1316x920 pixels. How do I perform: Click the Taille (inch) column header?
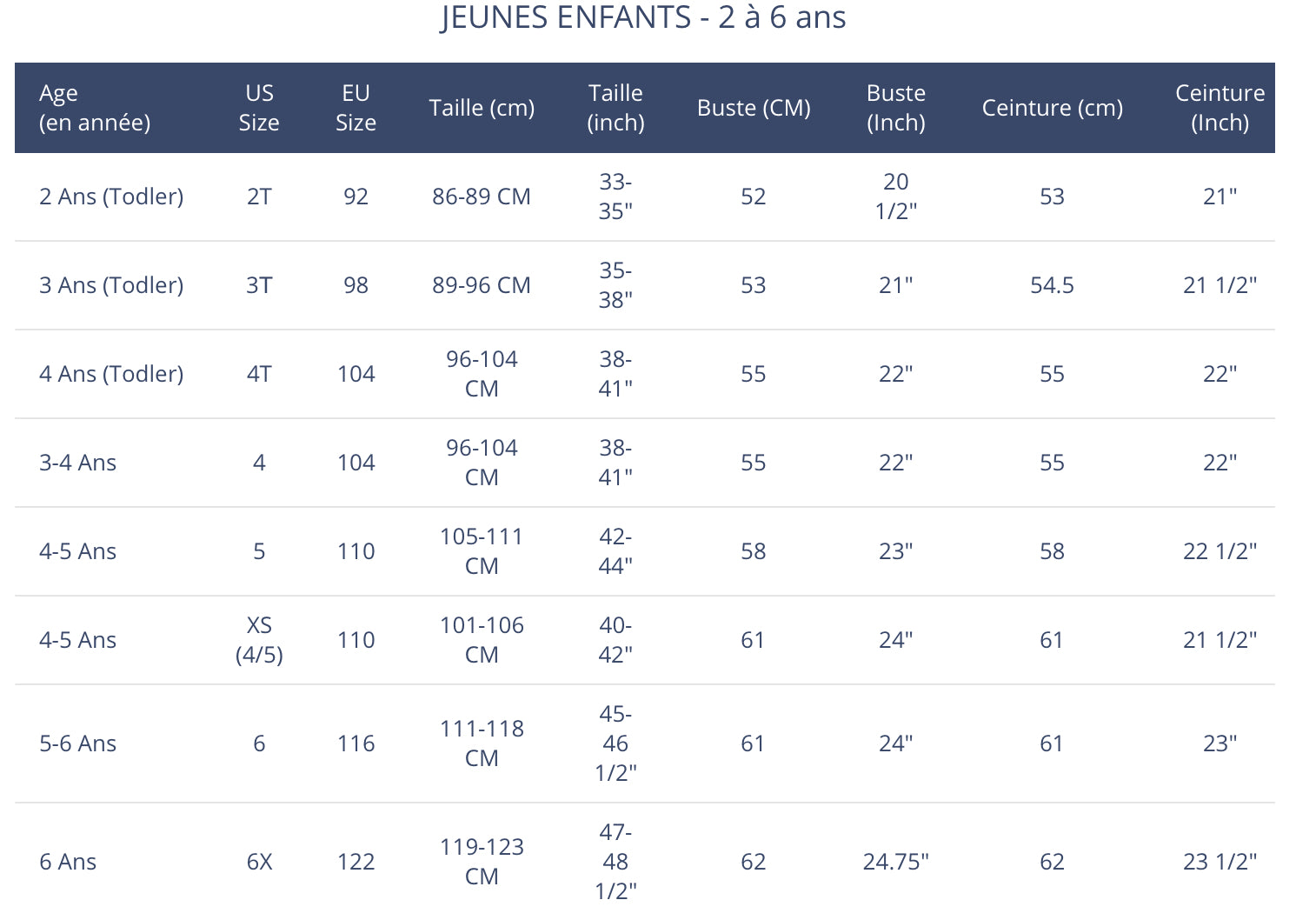tap(615, 108)
